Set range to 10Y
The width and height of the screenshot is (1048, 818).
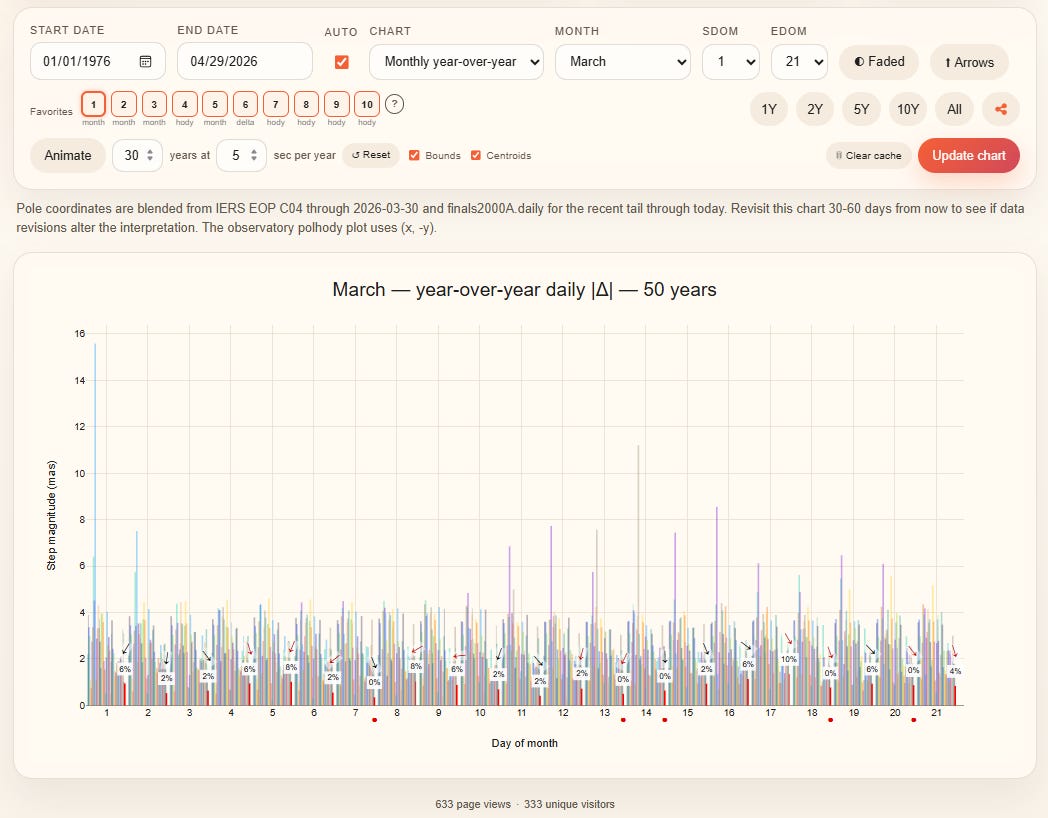[x=908, y=109]
